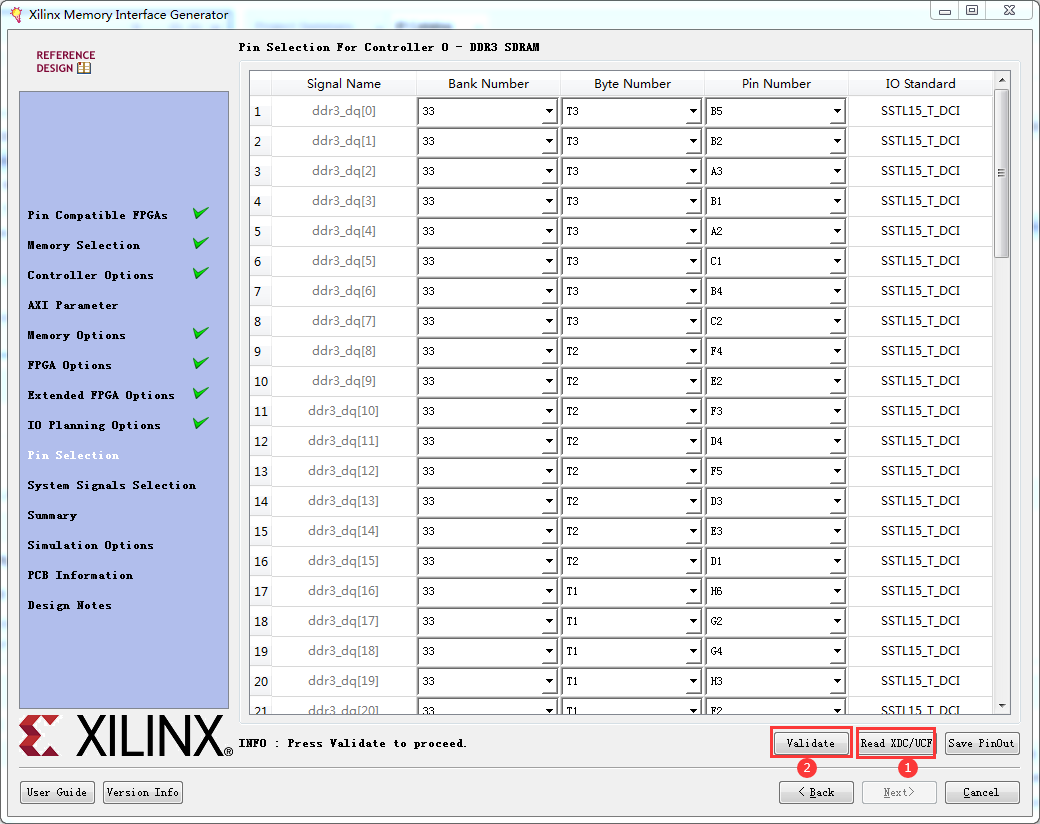1040x824 pixels.
Task: Click green checkmark beside FPGA Options
Action: tap(200, 363)
